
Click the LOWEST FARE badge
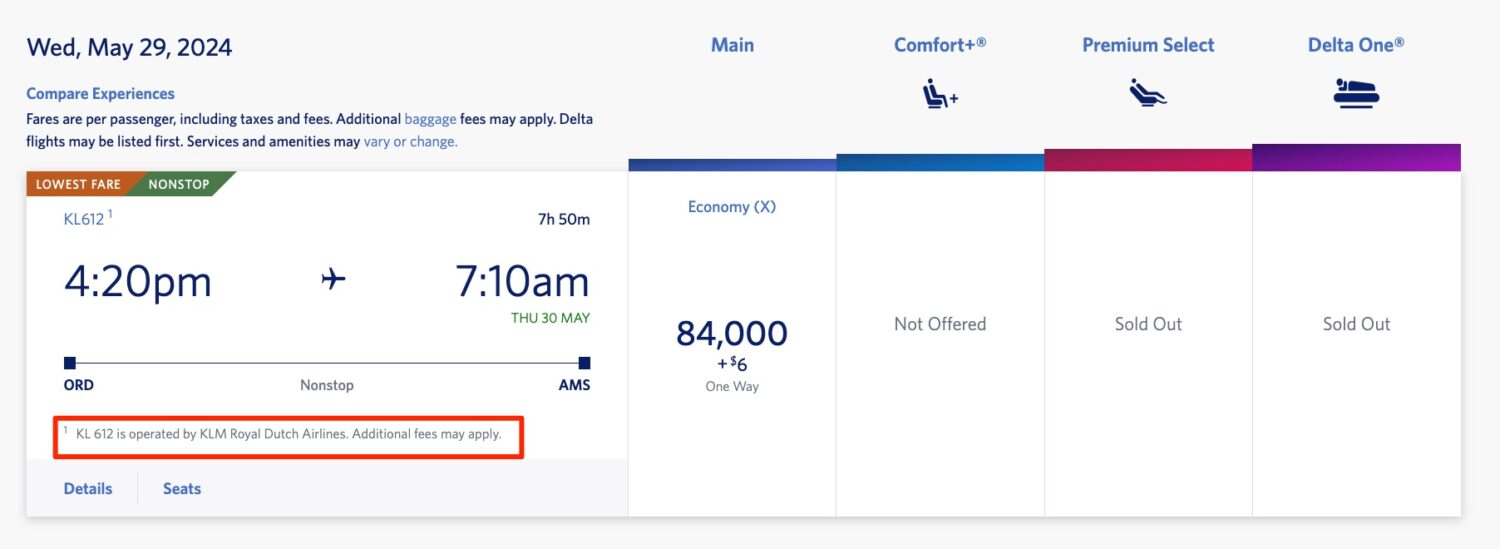click(x=78, y=184)
